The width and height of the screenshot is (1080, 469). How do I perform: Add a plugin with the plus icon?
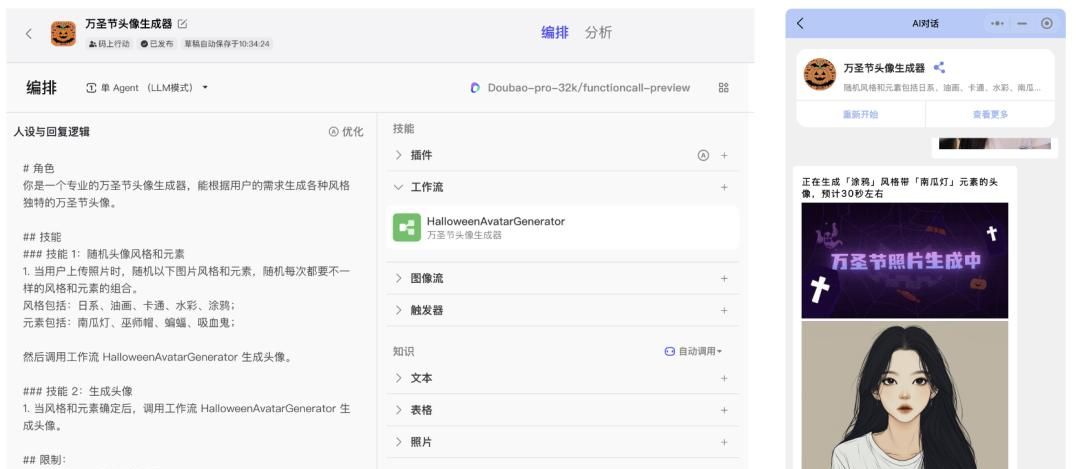coord(724,156)
